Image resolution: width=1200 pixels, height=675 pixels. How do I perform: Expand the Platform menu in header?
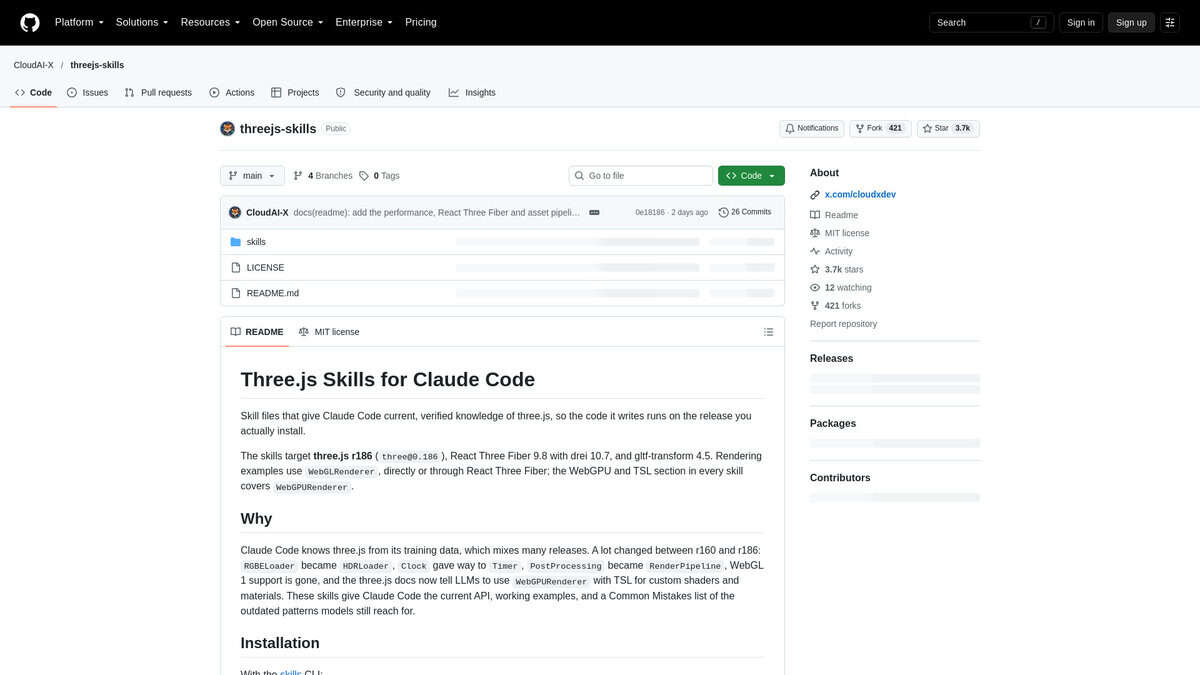tap(79, 22)
